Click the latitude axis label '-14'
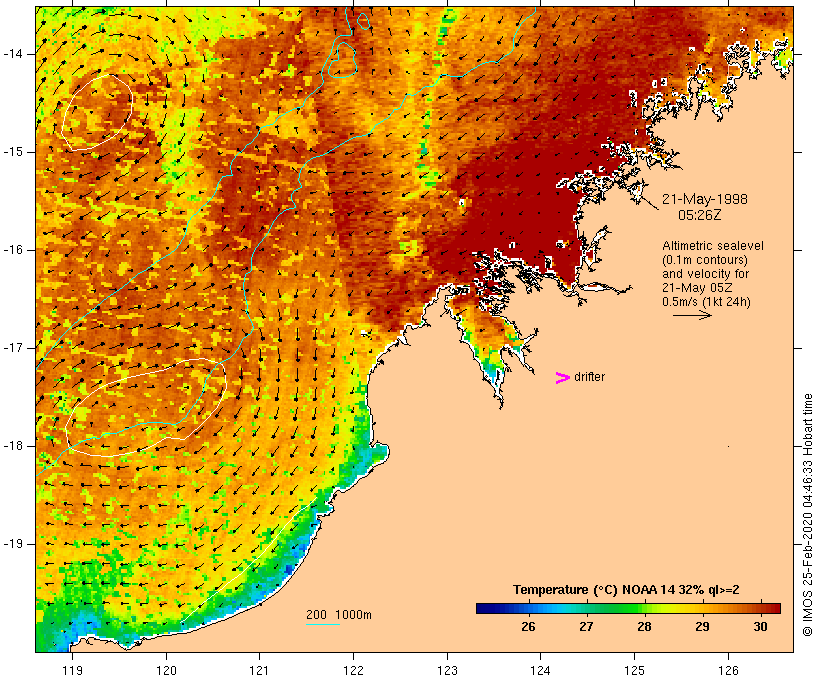This screenshot has width=820, height=680. 13,54
